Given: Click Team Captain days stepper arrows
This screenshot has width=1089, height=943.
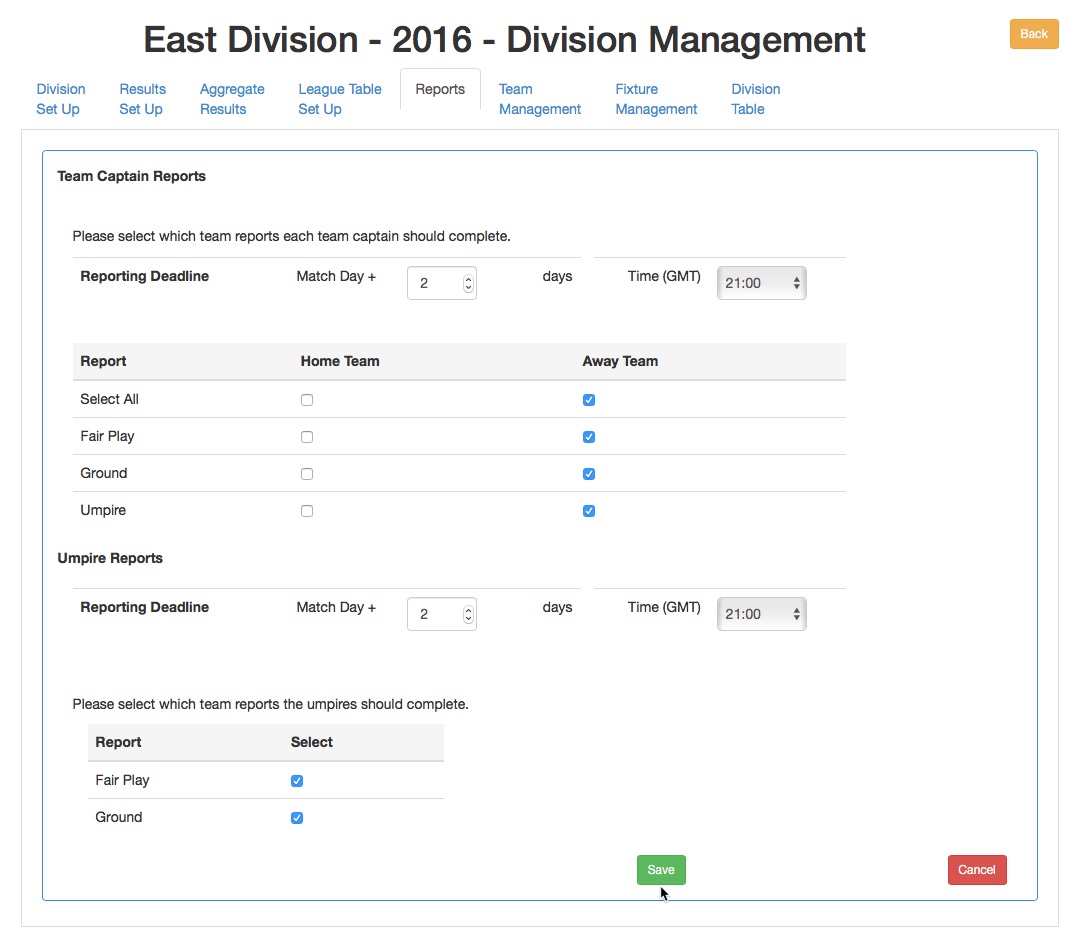Looking at the screenshot, I should pos(468,283).
